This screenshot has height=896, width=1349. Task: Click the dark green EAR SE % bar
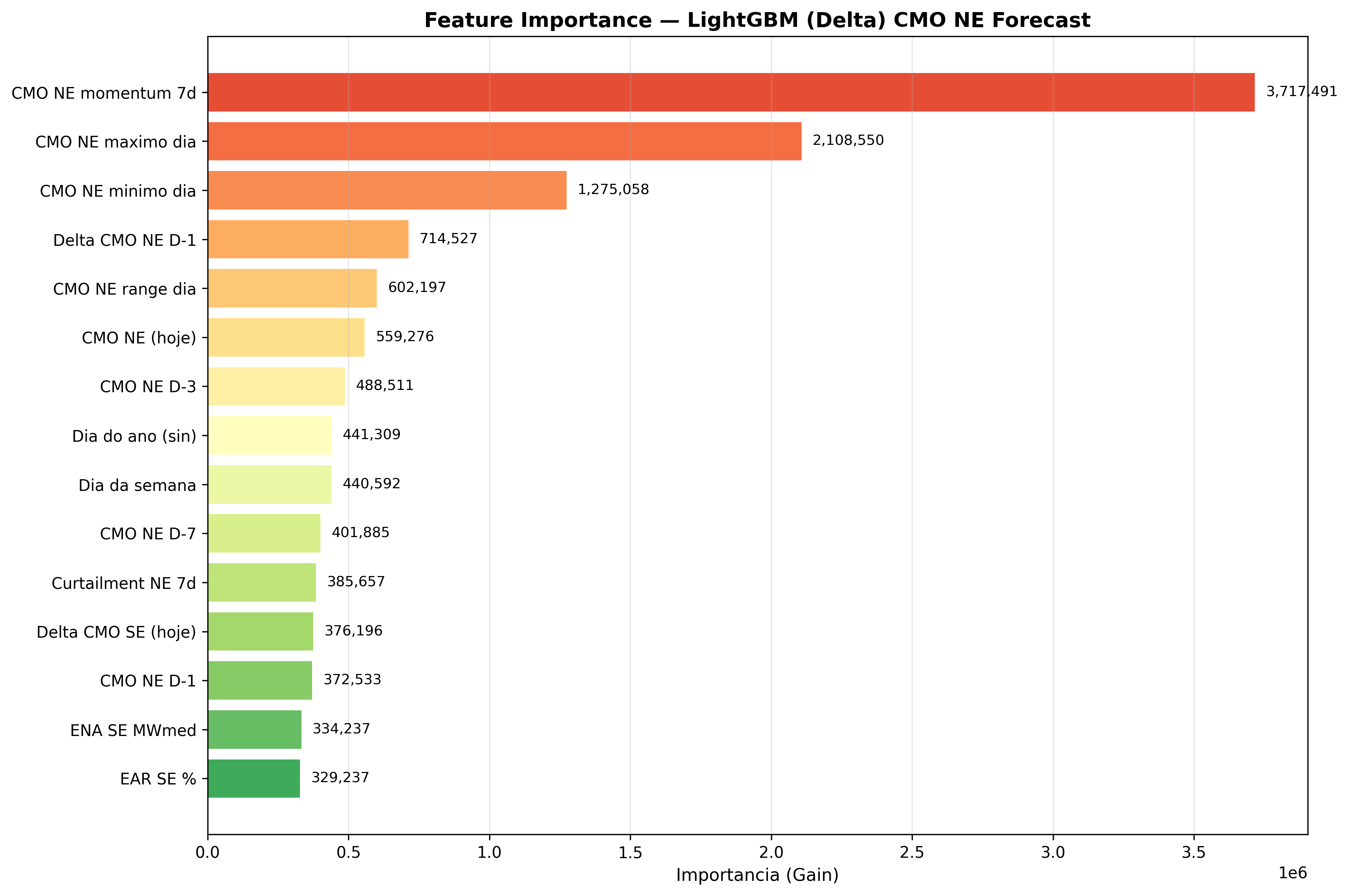coord(254,778)
